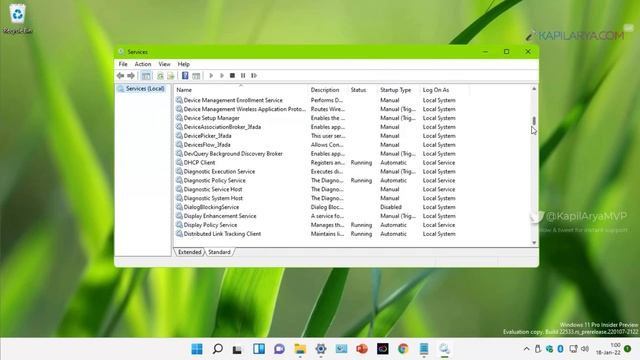The height and width of the screenshot is (360, 640).
Task: Select Services (Local) in console tree
Action: click(x=141, y=89)
